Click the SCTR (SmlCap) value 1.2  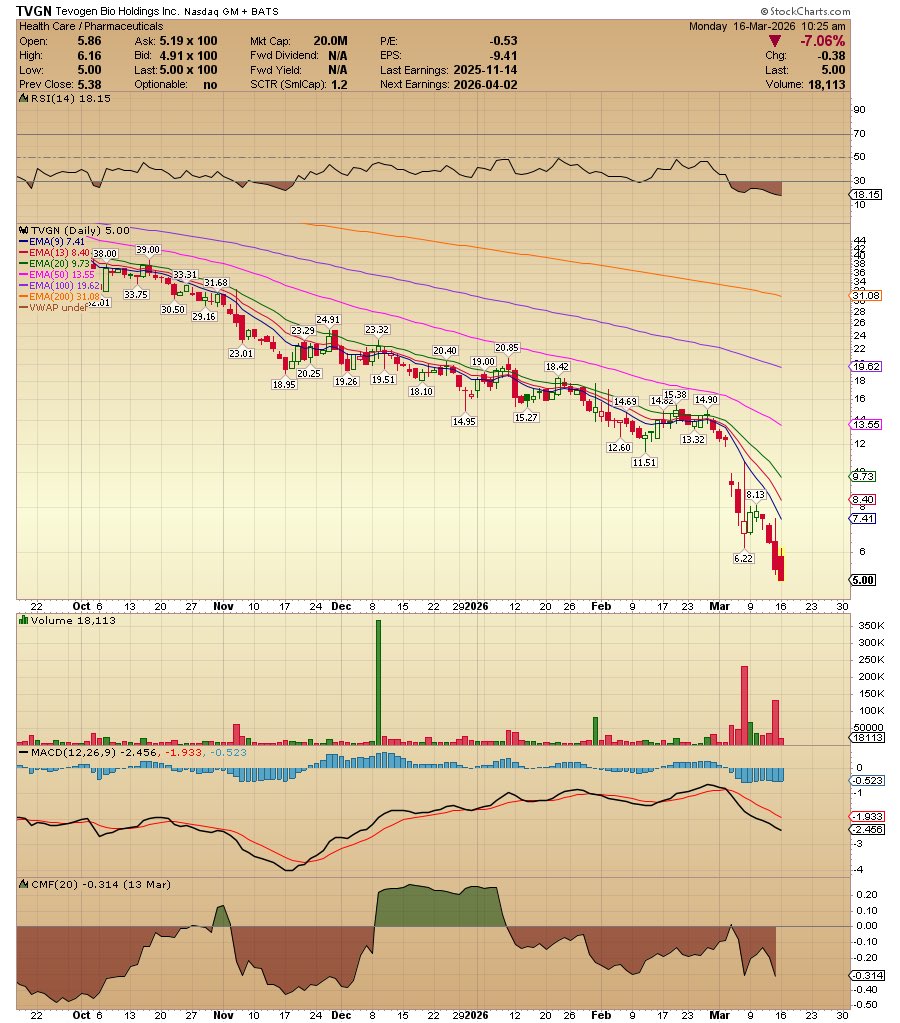(x=339, y=84)
